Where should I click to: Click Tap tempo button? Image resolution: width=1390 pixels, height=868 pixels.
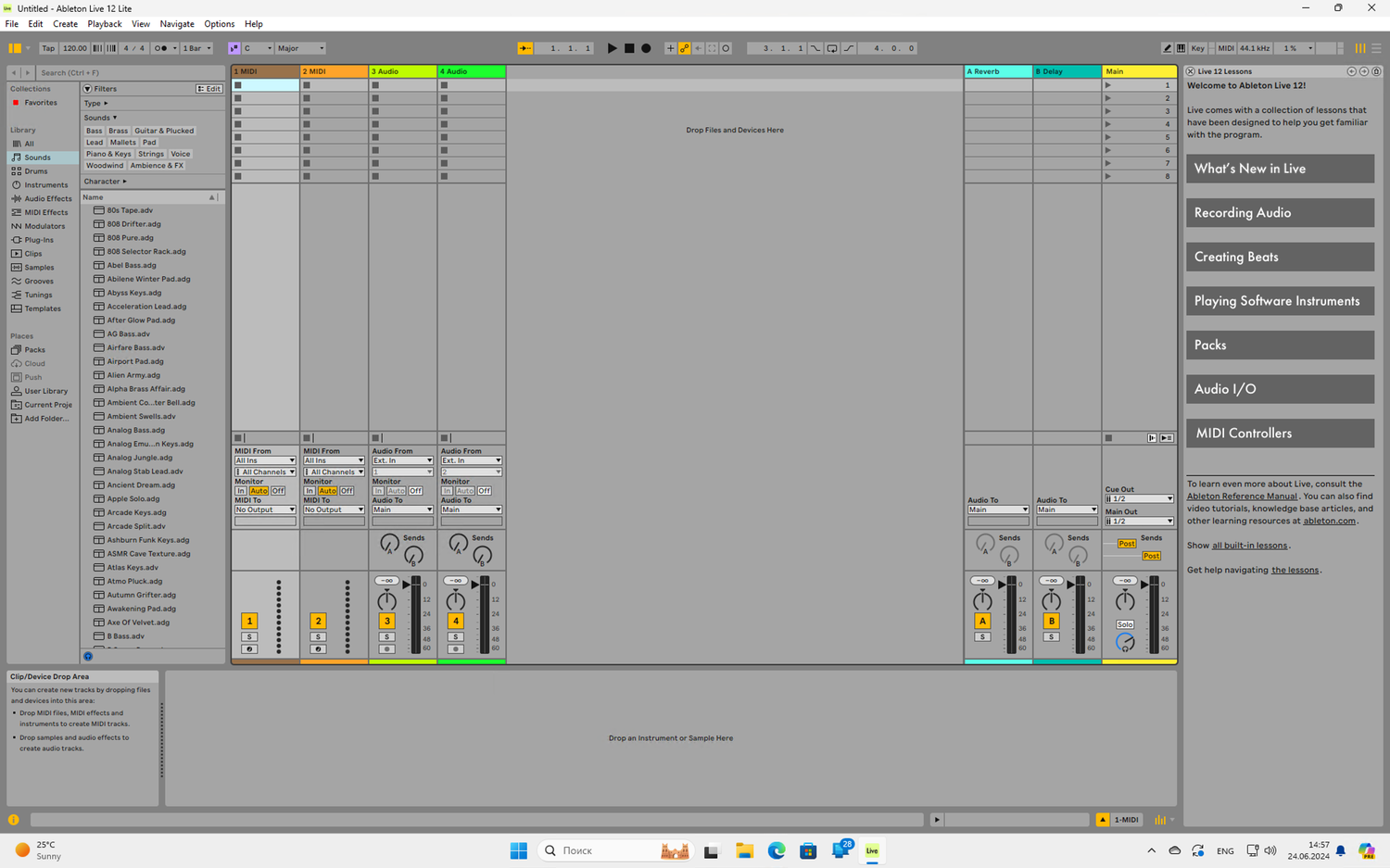[x=48, y=48]
